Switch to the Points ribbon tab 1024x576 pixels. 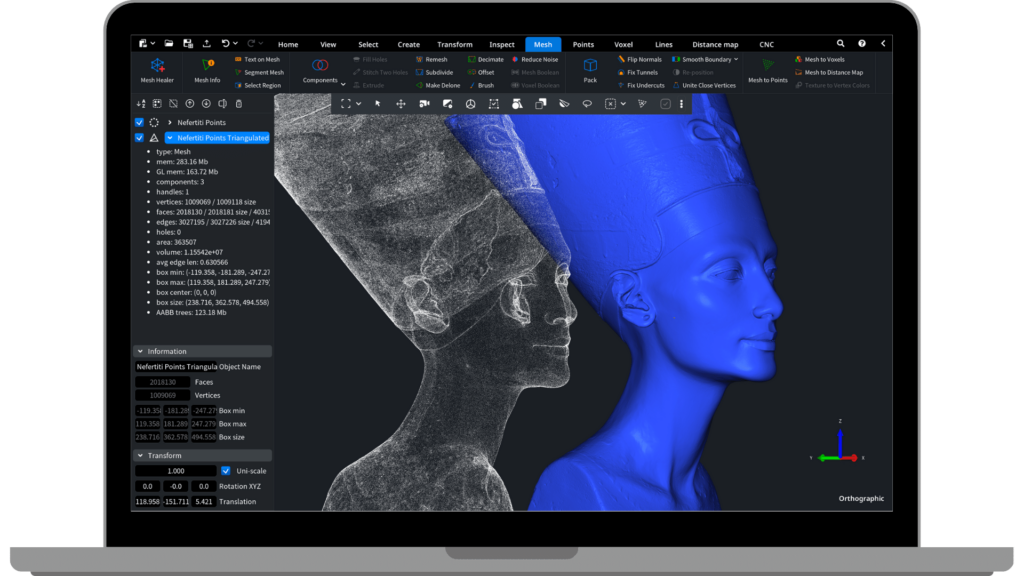[x=583, y=45]
